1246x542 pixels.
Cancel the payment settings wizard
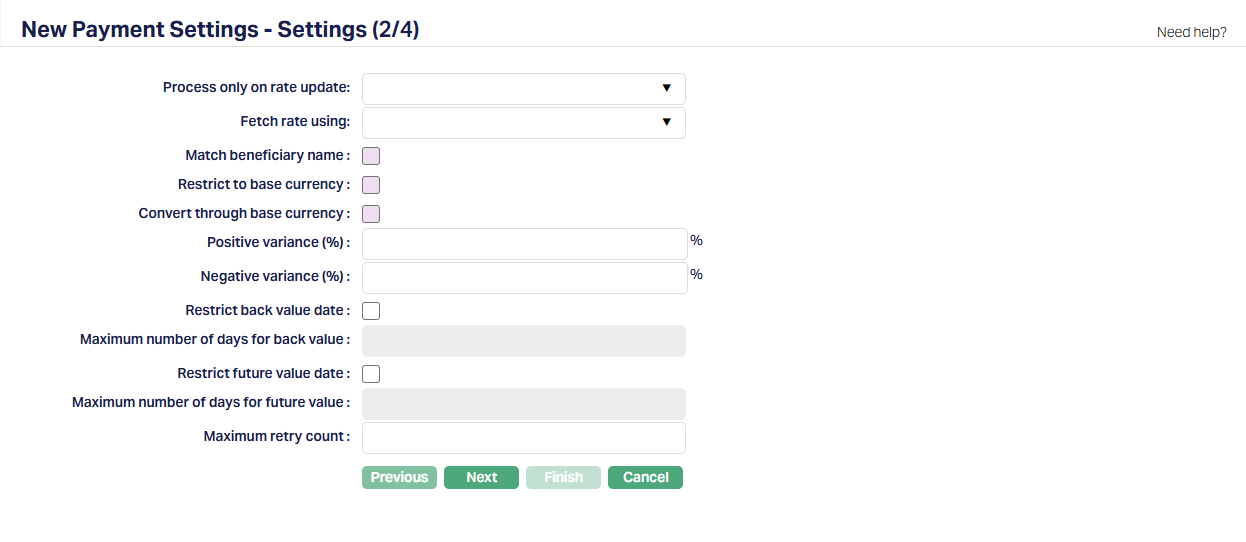[645, 478]
